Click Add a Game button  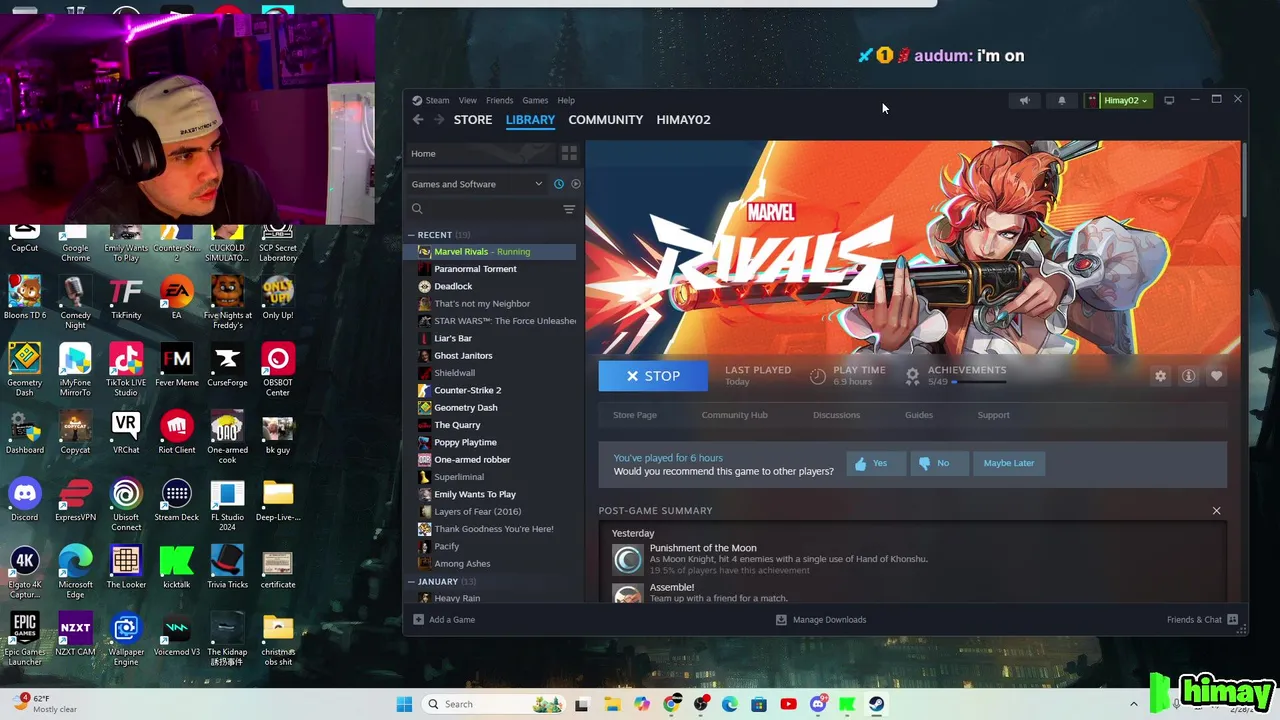point(444,620)
